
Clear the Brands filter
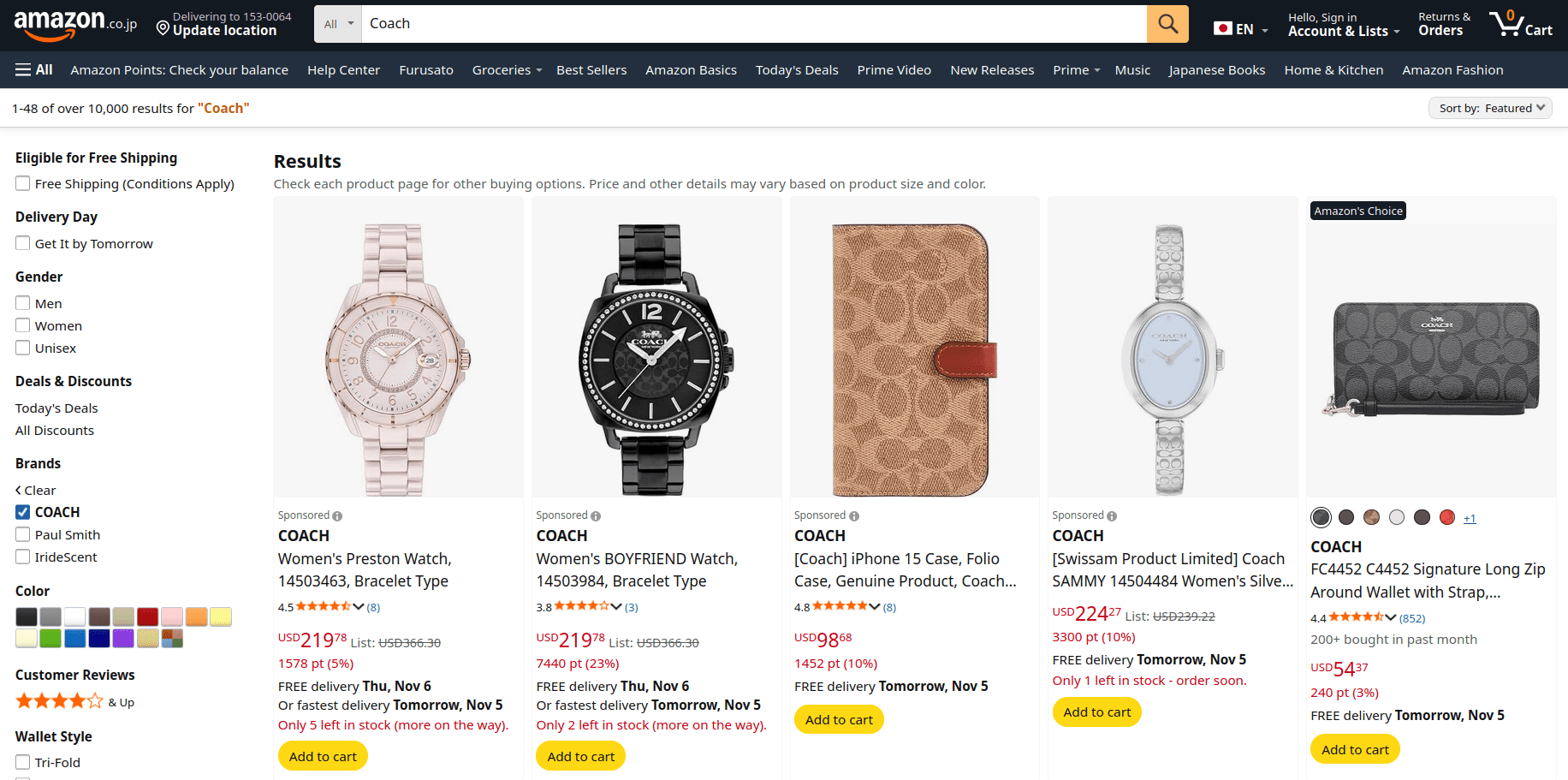coord(35,491)
